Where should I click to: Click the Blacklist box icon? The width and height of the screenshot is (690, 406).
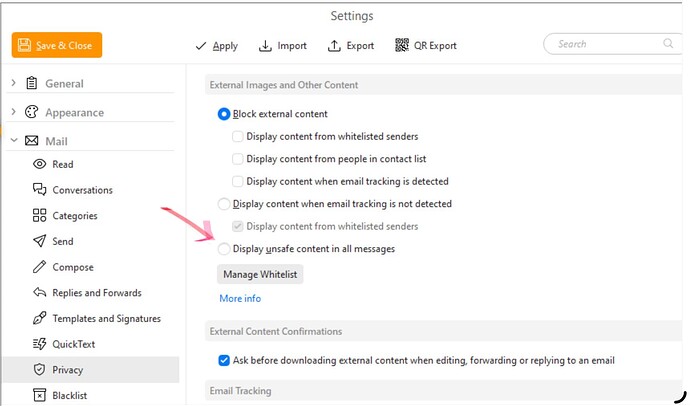pos(39,395)
